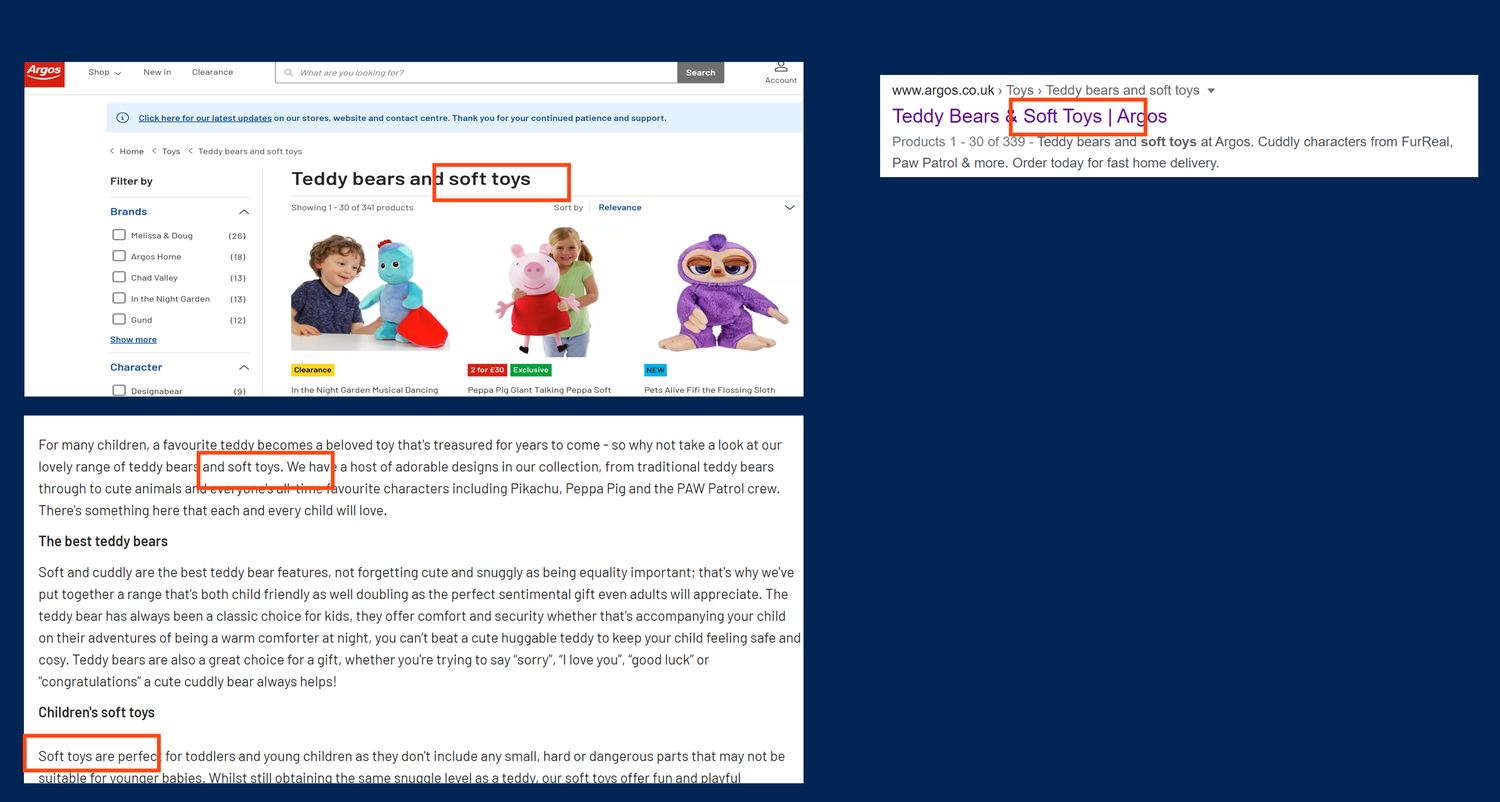Follow 'Click here for our latest updates' link
Image resolution: width=1500 pixels, height=802 pixels.
point(205,118)
